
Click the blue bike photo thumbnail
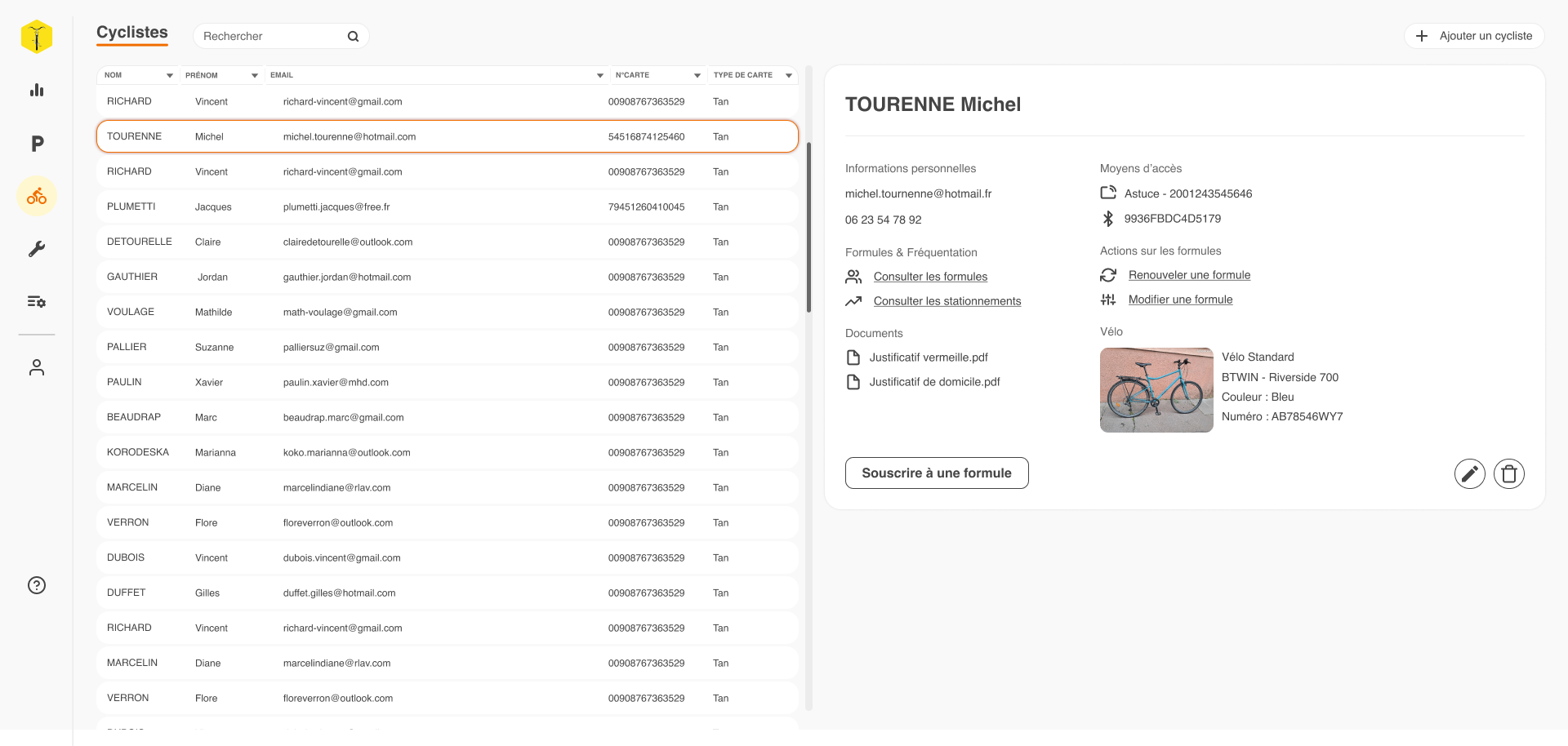tap(1156, 390)
